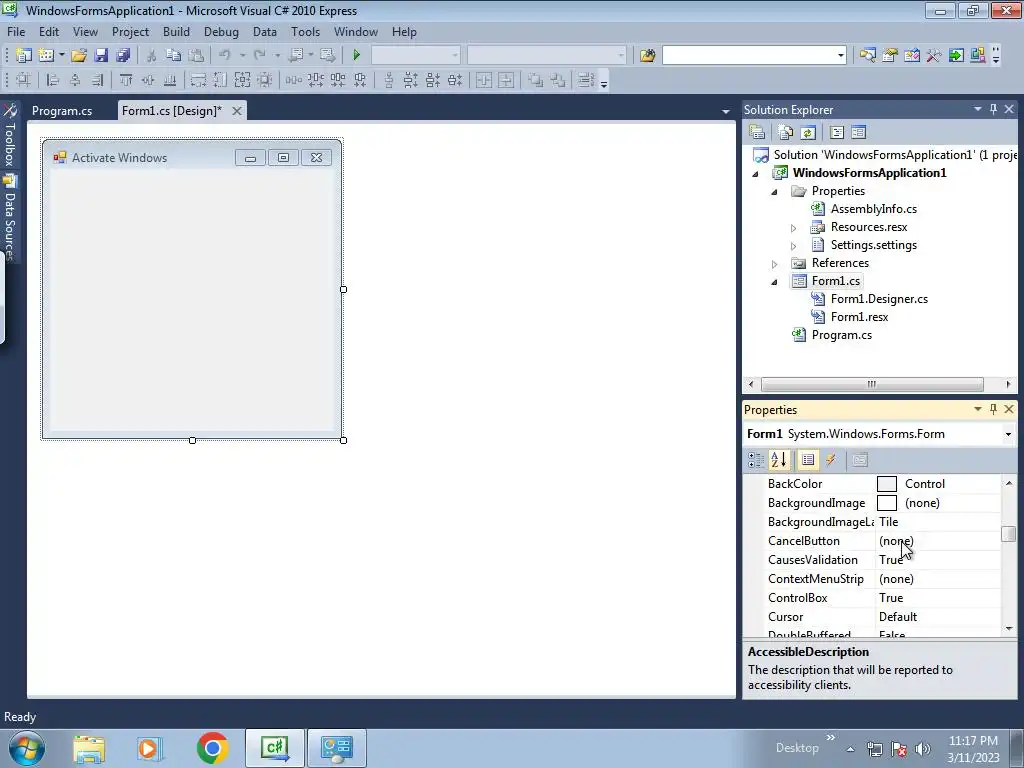Click the Open File folder icon
Image resolution: width=1024 pixels, height=768 pixels.
[79, 56]
